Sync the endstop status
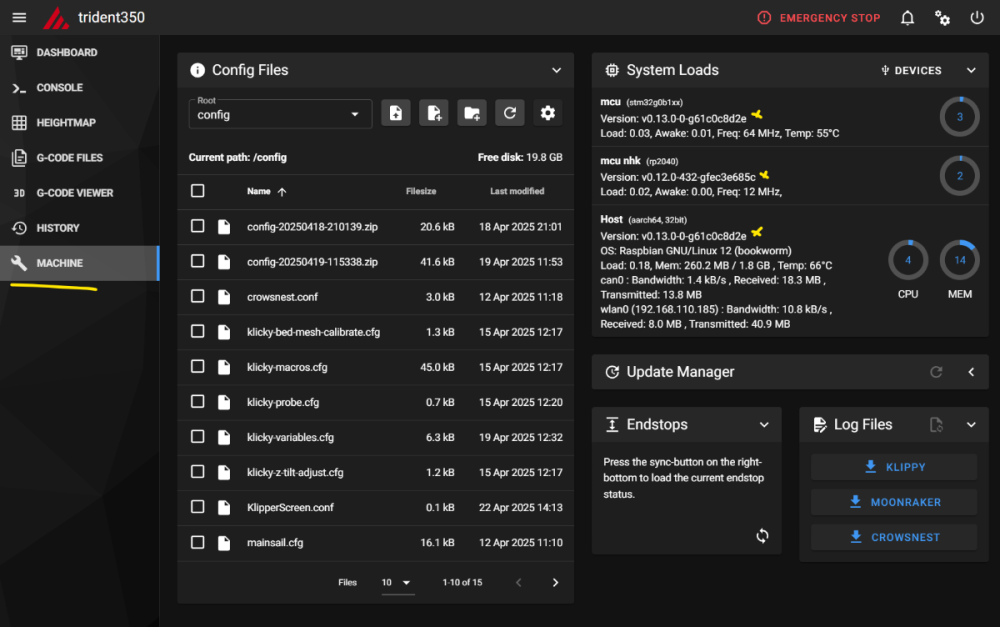This screenshot has width=1000, height=627. (762, 536)
